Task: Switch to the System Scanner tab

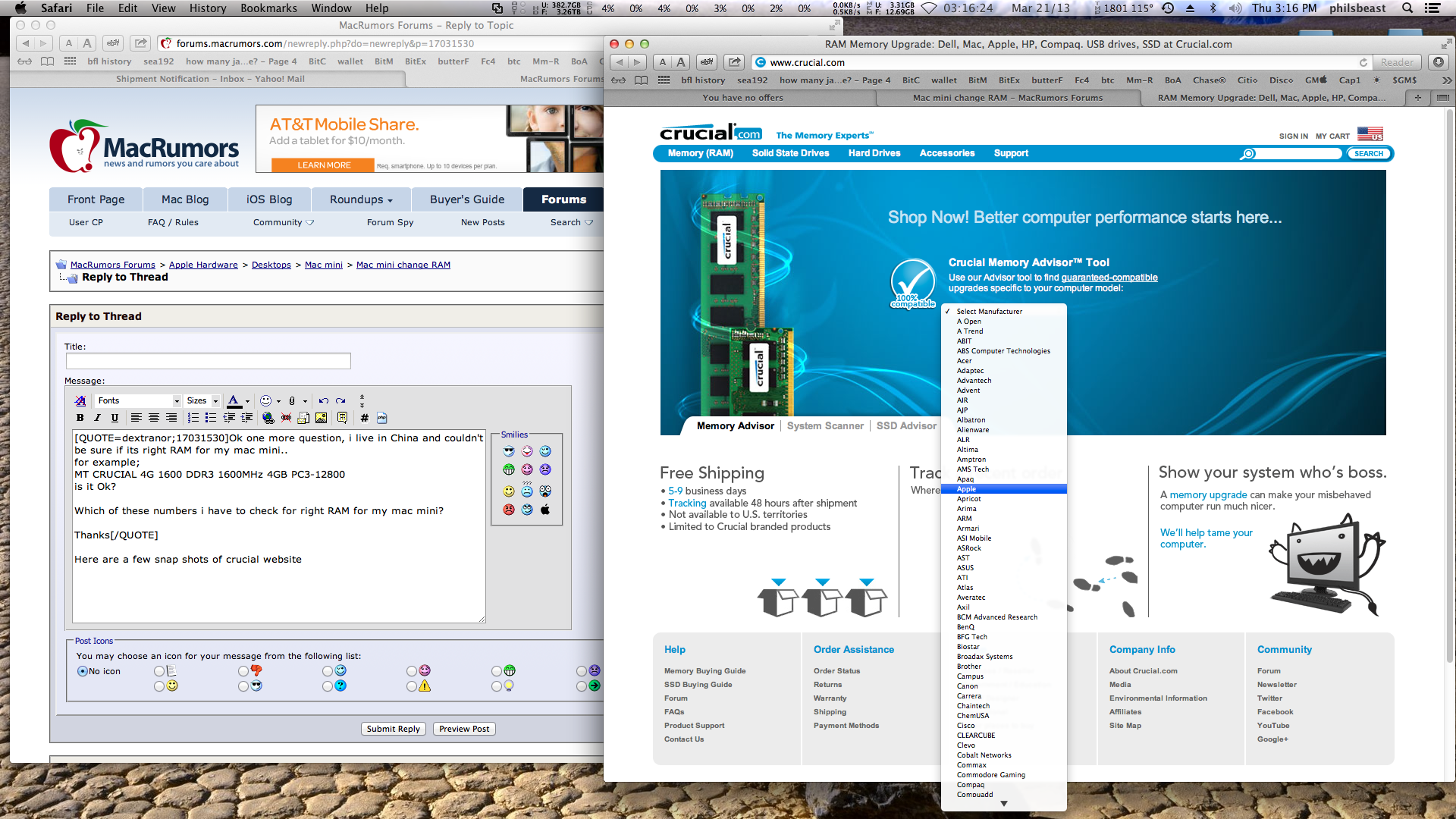Action: click(x=825, y=426)
